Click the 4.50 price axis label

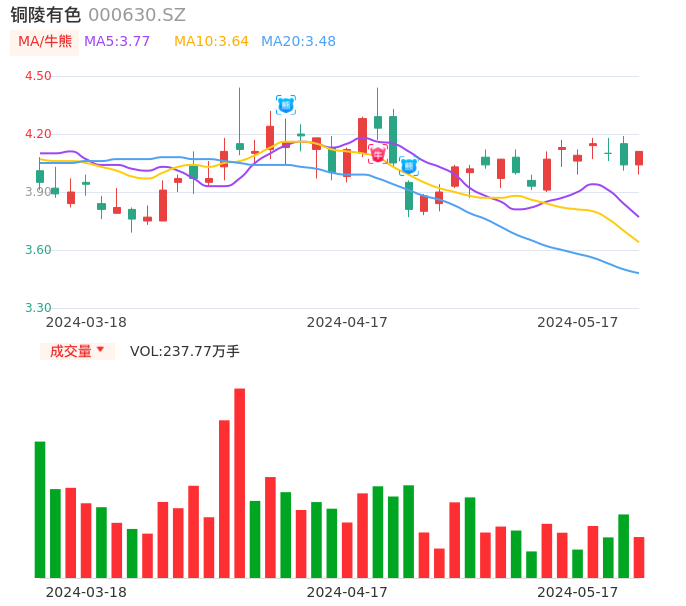coord(38,76)
